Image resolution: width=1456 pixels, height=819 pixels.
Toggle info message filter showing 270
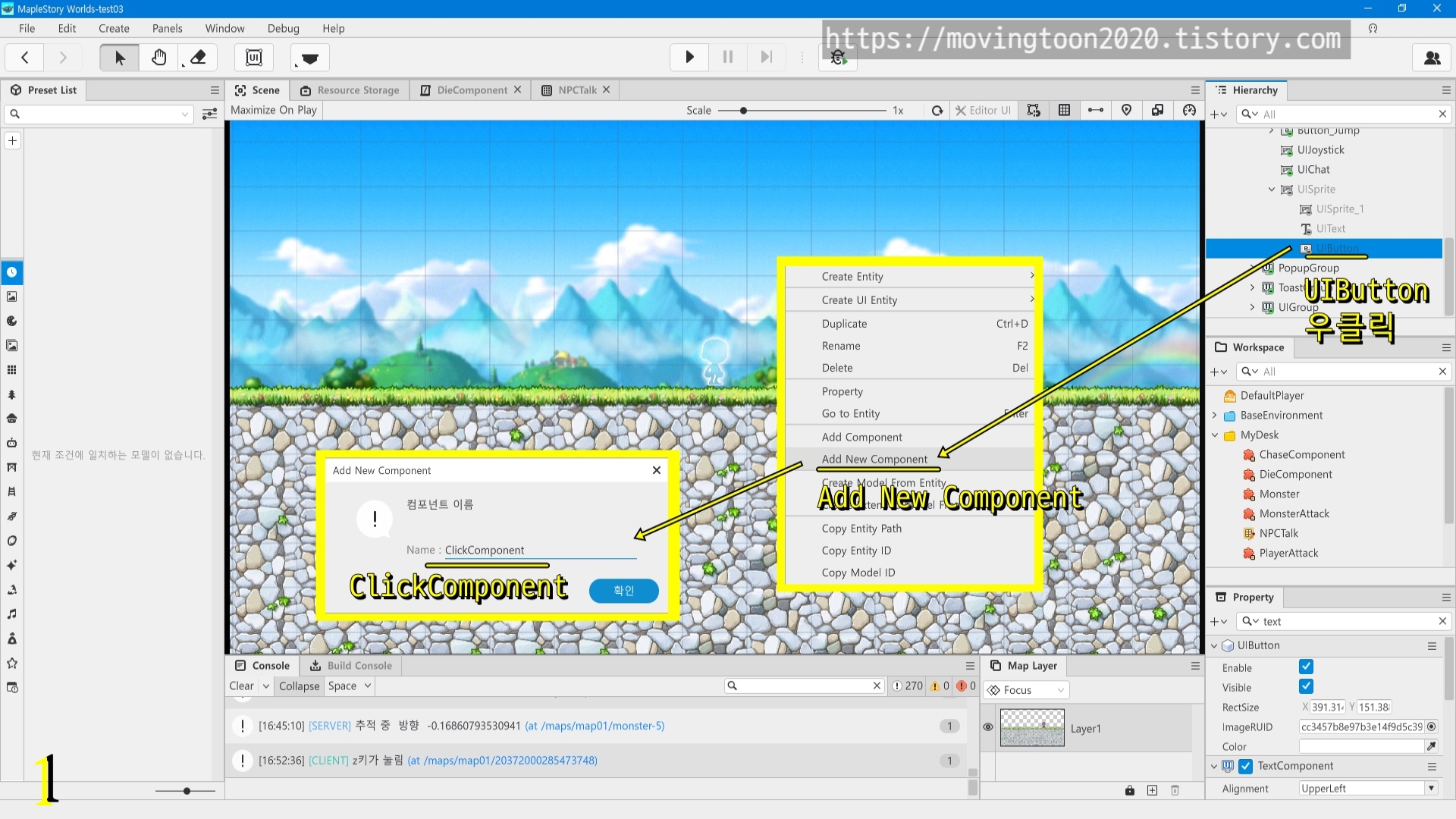coord(908,686)
